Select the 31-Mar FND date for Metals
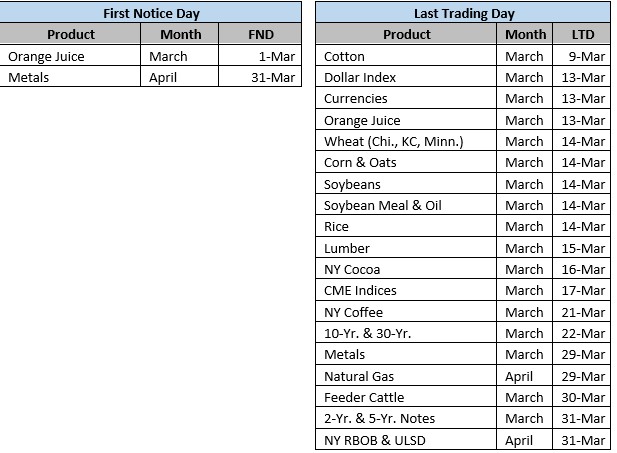This screenshot has height=453, width=617. [x=260, y=77]
